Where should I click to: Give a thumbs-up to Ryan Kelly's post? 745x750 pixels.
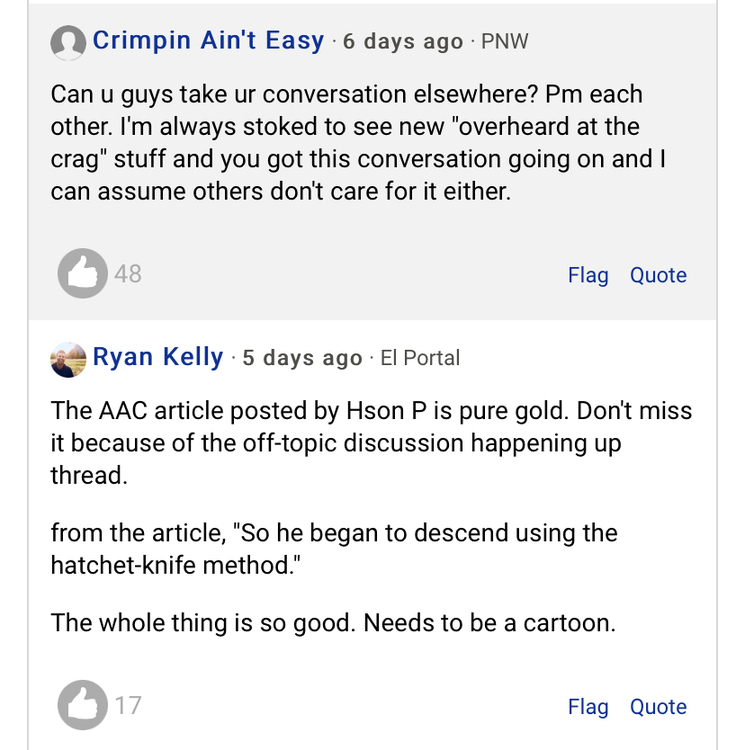pyautogui.click(x=82, y=705)
